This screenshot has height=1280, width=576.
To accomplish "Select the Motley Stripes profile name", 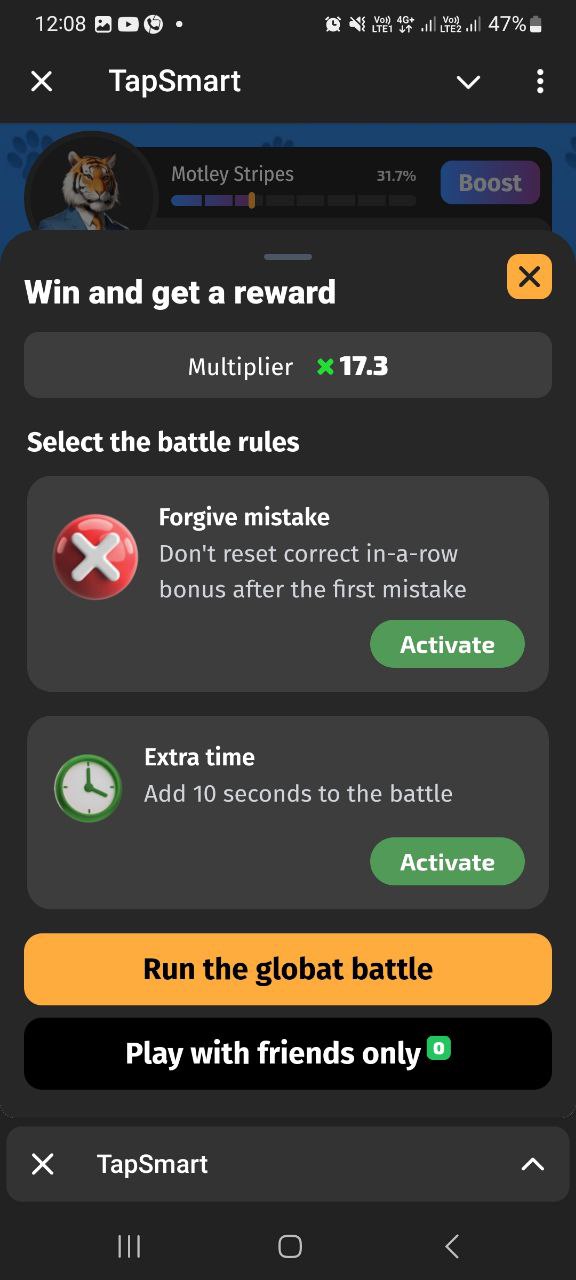I will pyautogui.click(x=231, y=173).
